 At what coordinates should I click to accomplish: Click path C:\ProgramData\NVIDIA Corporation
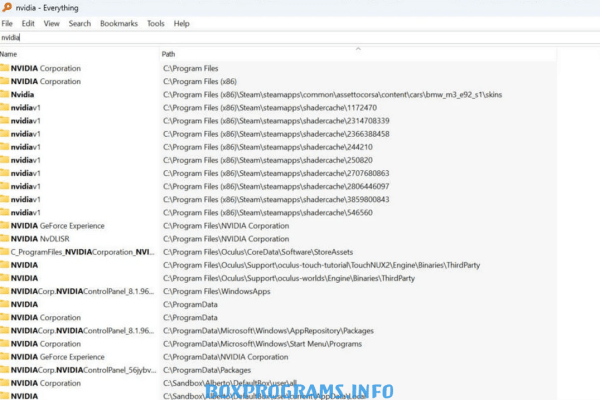point(226,357)
